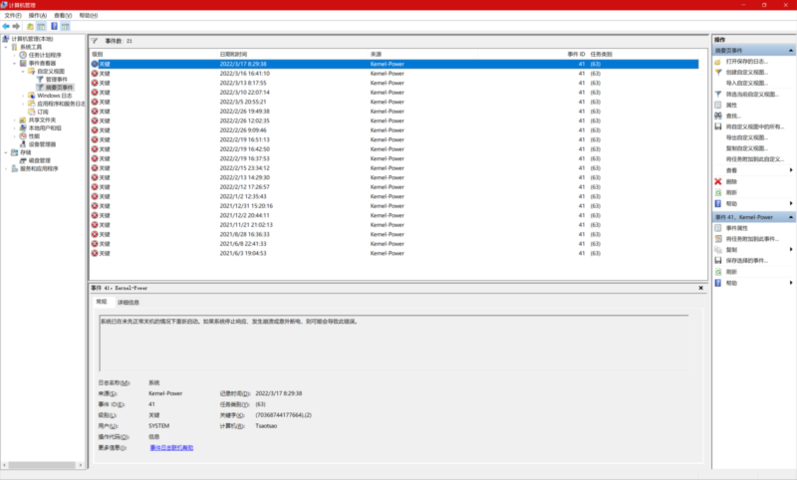This screenshot has width=797, height=480.
Task: Sort by the 日期和时间 column header
Action: click(233, 53)
